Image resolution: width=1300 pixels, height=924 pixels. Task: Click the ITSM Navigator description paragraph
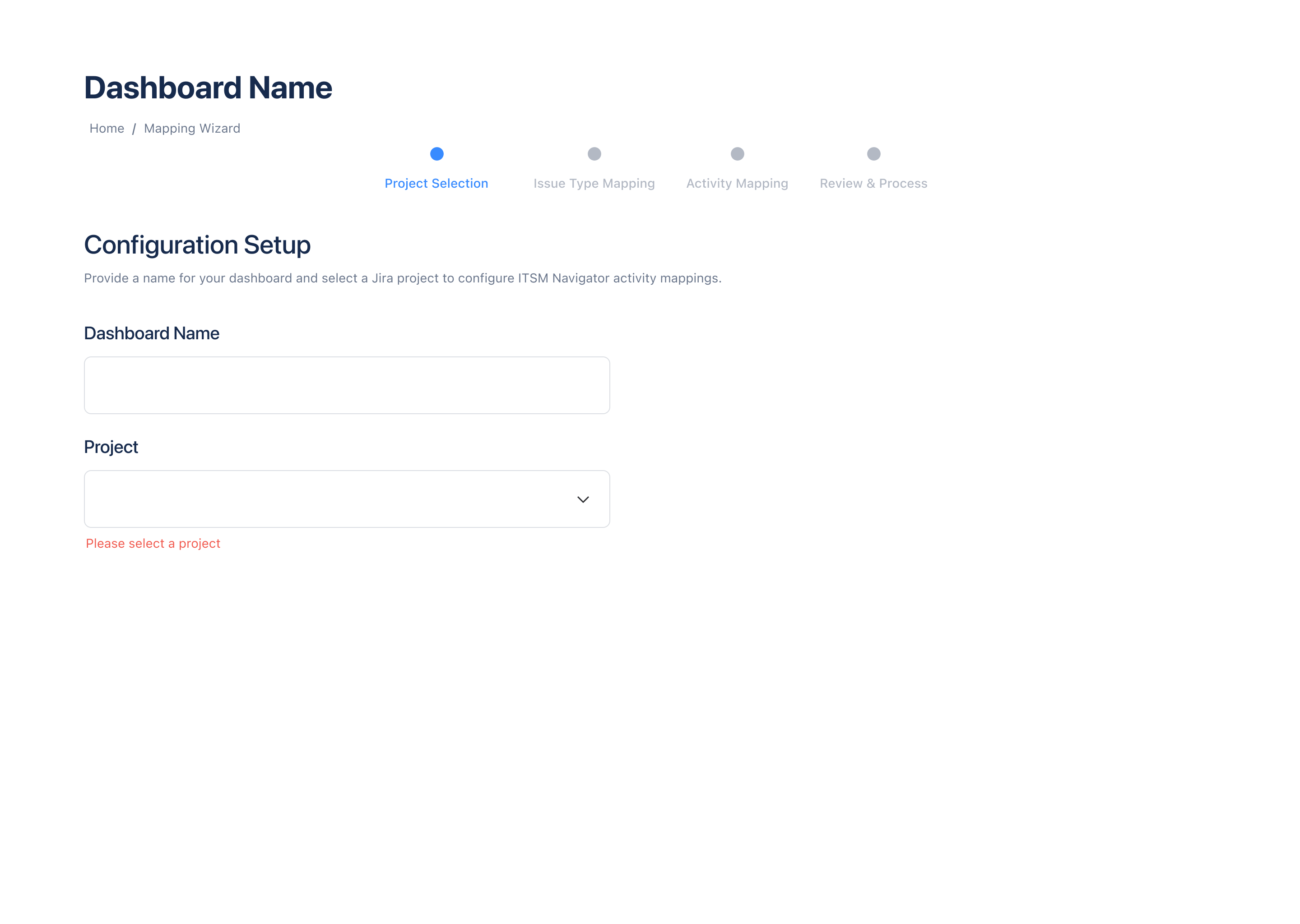402,278
